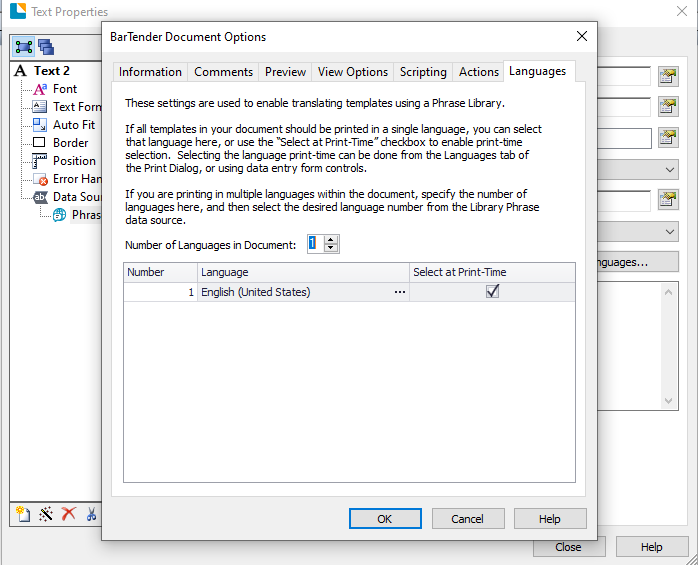Click the Languages... button in Text Properties

click(638, 262)
